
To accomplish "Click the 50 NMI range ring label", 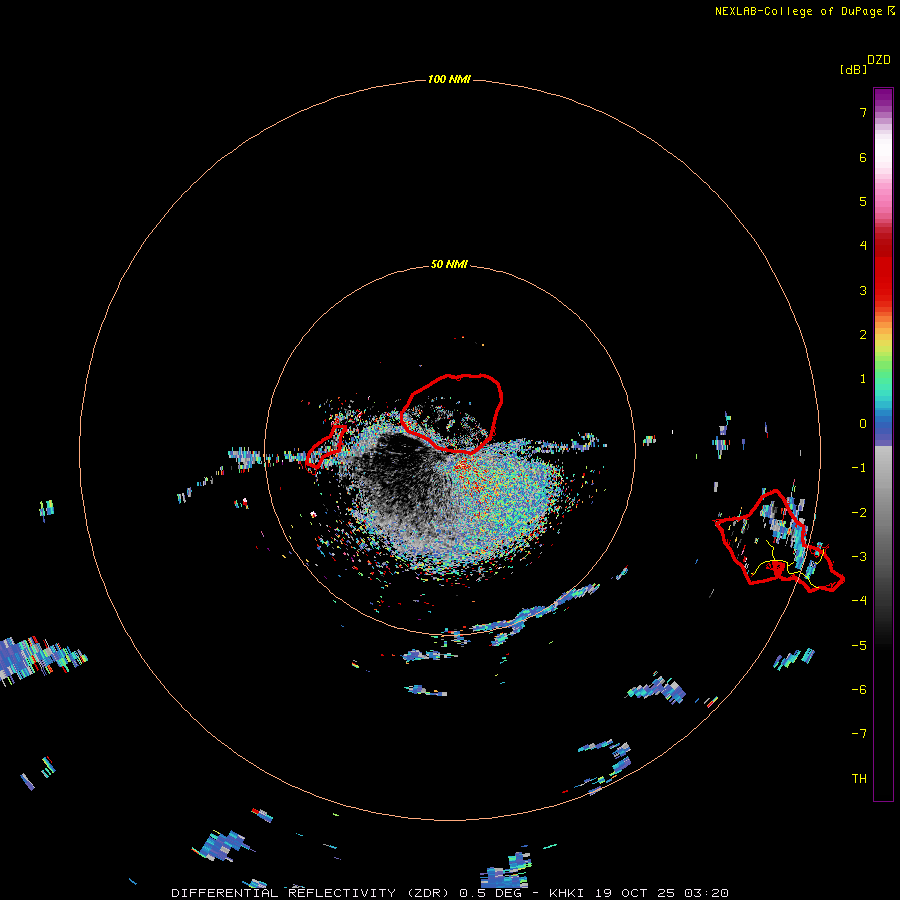I will coord(449,264).
